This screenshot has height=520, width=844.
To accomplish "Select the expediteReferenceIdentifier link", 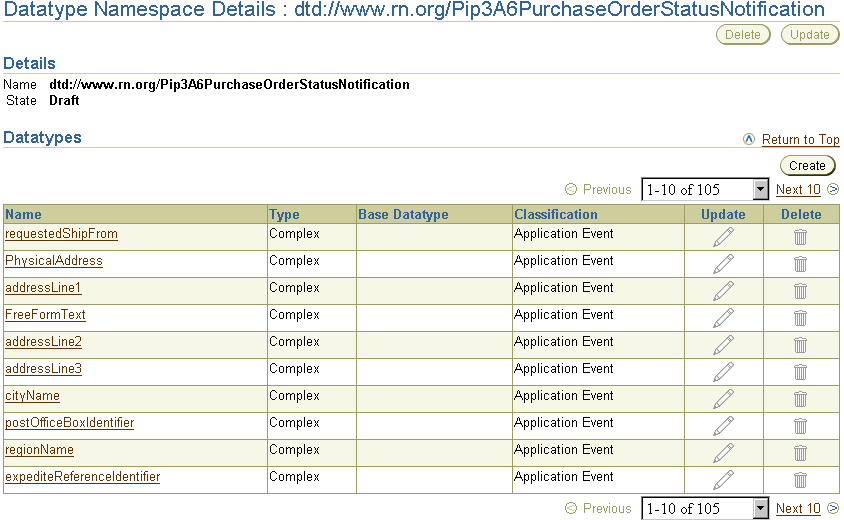I will pyautogui.click(x=82, y=477).
